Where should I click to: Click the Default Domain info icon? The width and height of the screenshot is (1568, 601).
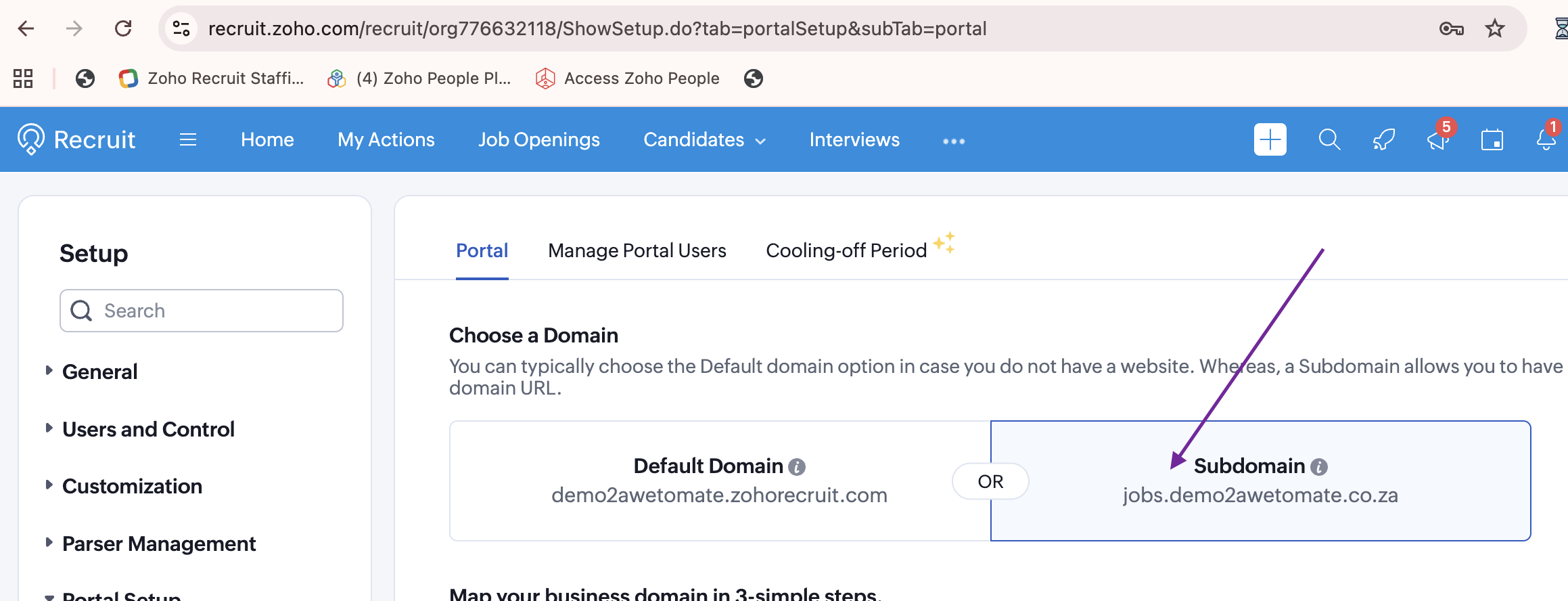[797, 467]
